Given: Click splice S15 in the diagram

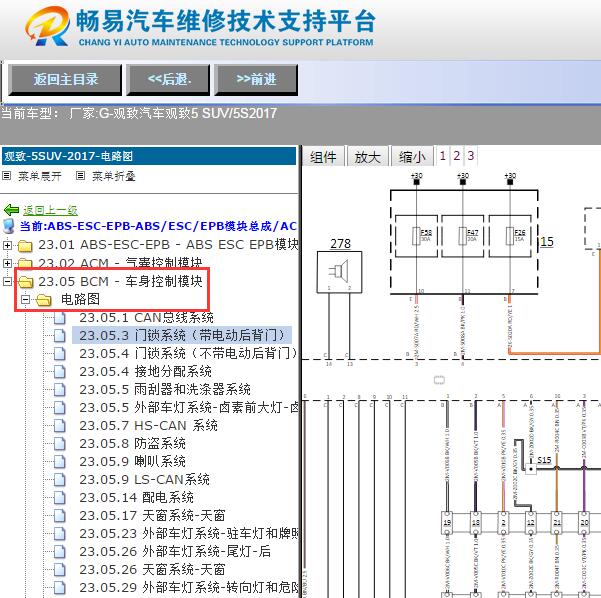Looking at the screenshot, I should [531, 468].
